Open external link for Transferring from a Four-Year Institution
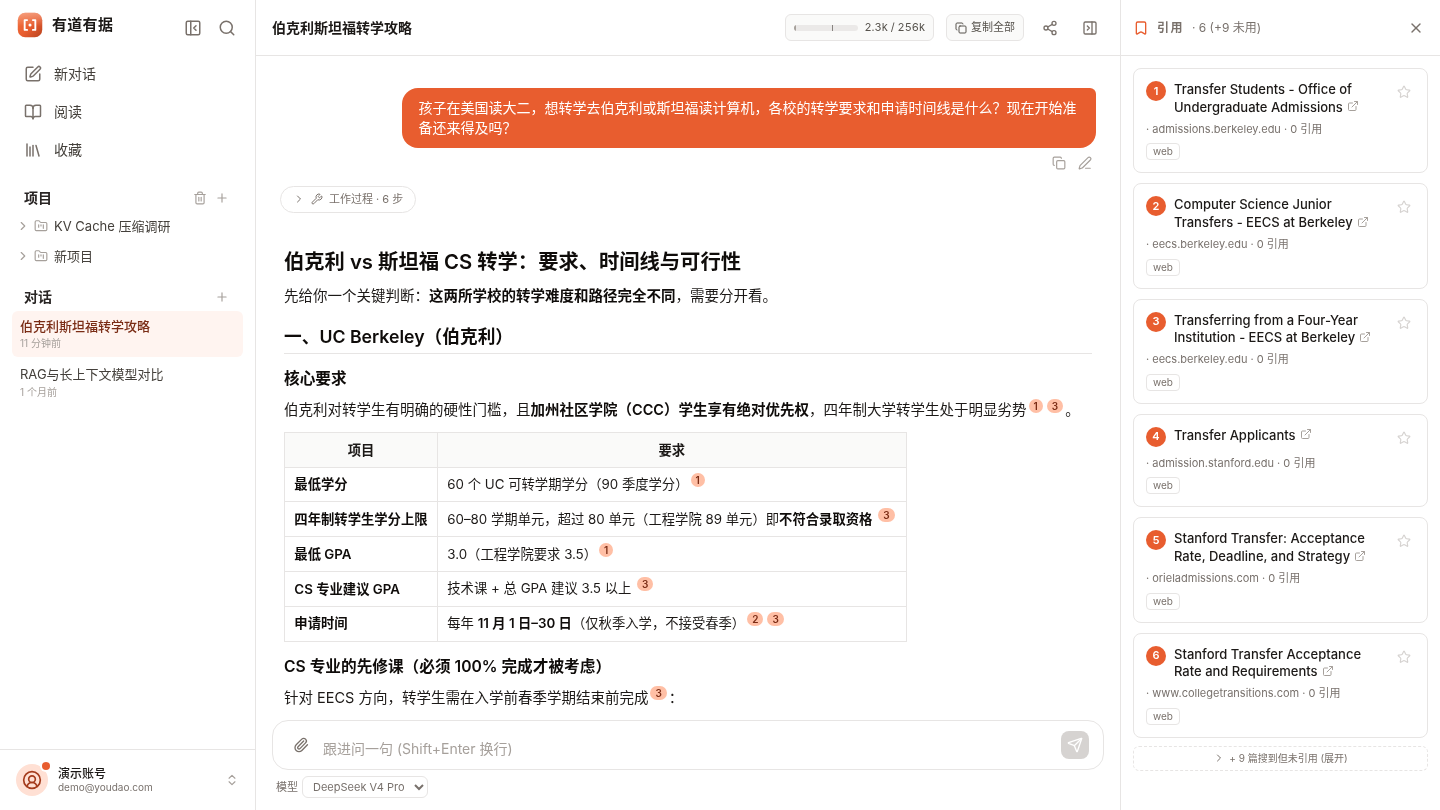 (x=1365, y=337)
